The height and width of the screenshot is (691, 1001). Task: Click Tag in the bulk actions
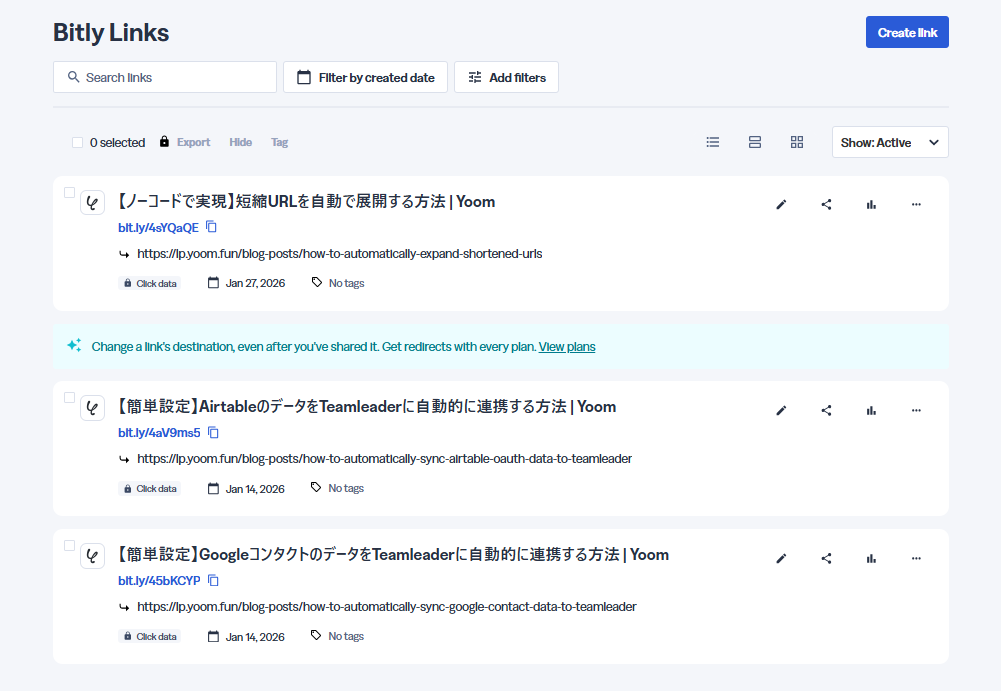click(x=279, y=142)
